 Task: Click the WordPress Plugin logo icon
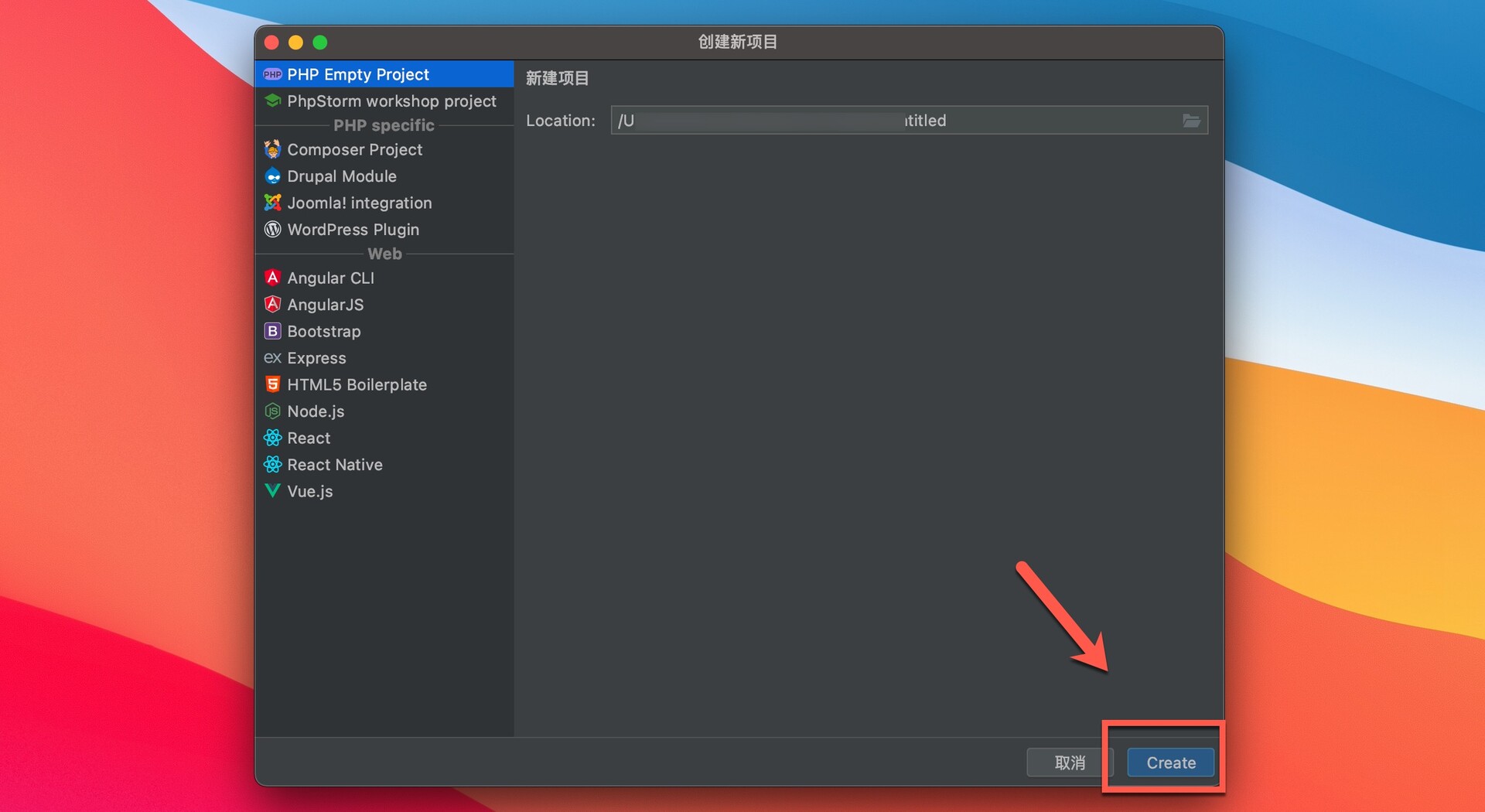pyautogui.click(x=272, y=229)
